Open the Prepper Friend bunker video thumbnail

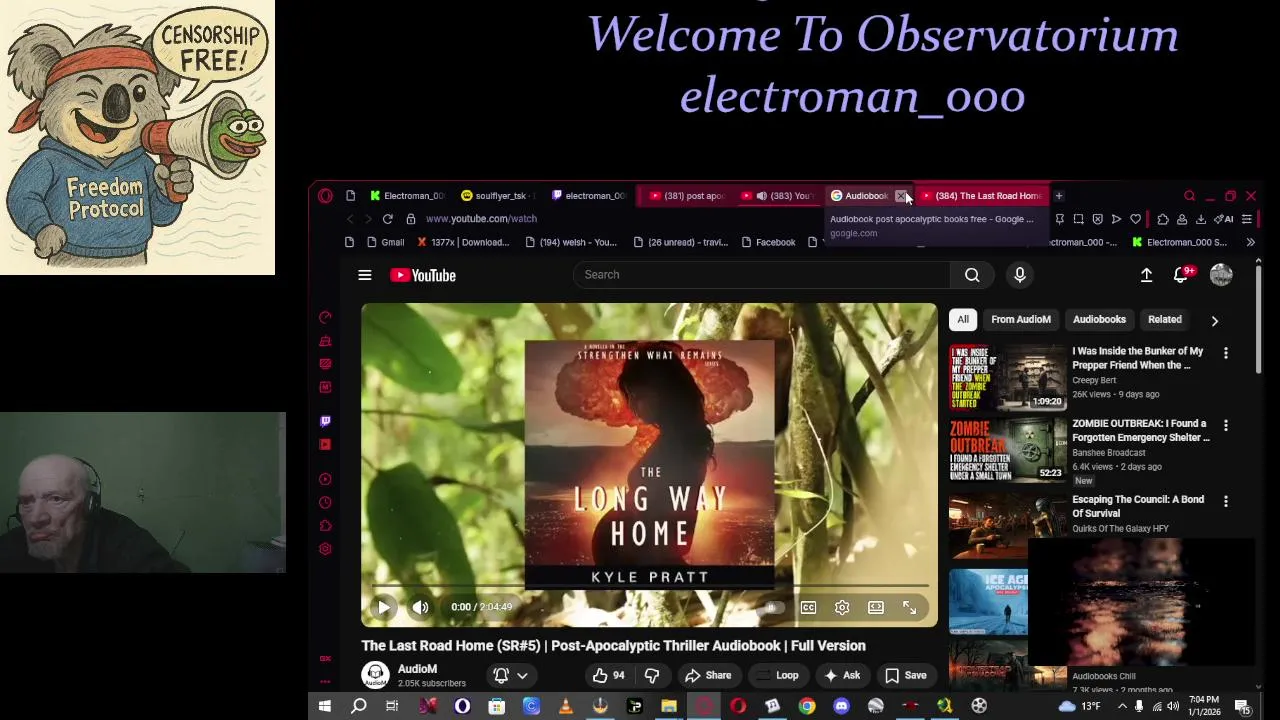pos(1008,378)
